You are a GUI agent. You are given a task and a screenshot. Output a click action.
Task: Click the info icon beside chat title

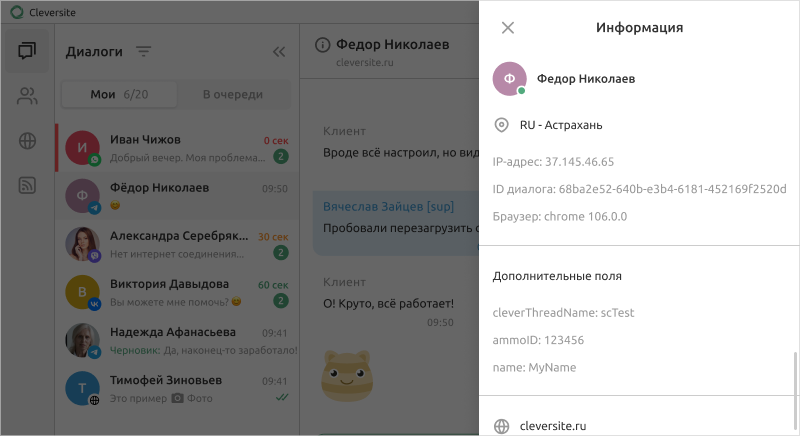click(322, 45)
